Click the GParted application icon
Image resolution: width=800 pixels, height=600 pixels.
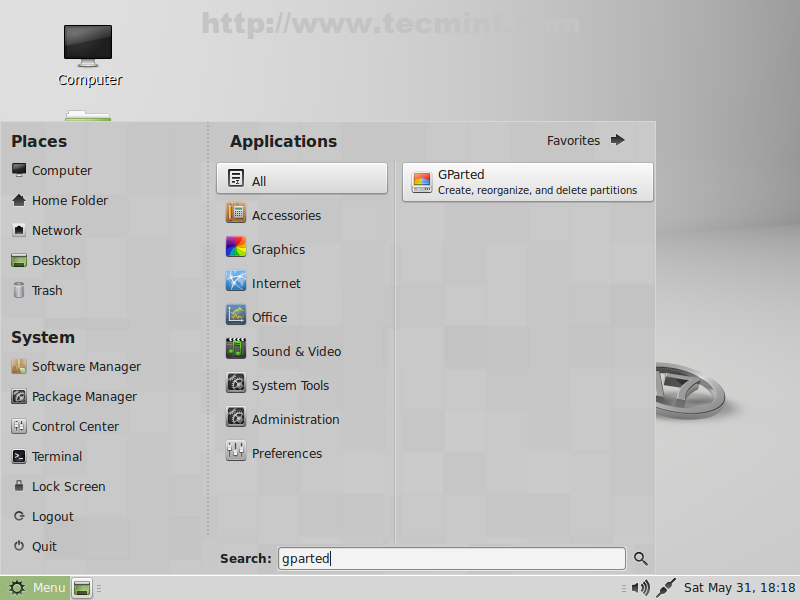pyautogui.click(x=422, y=183)
